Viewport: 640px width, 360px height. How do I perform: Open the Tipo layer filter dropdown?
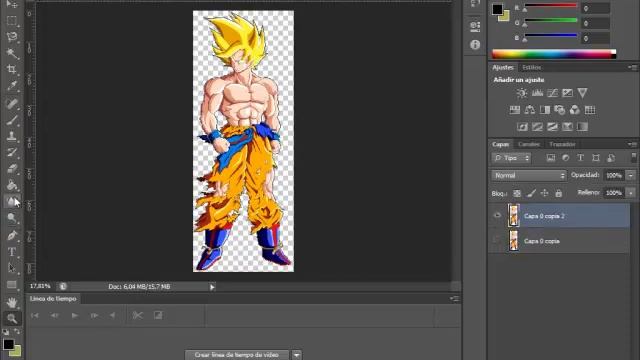[x=511, y=158]
